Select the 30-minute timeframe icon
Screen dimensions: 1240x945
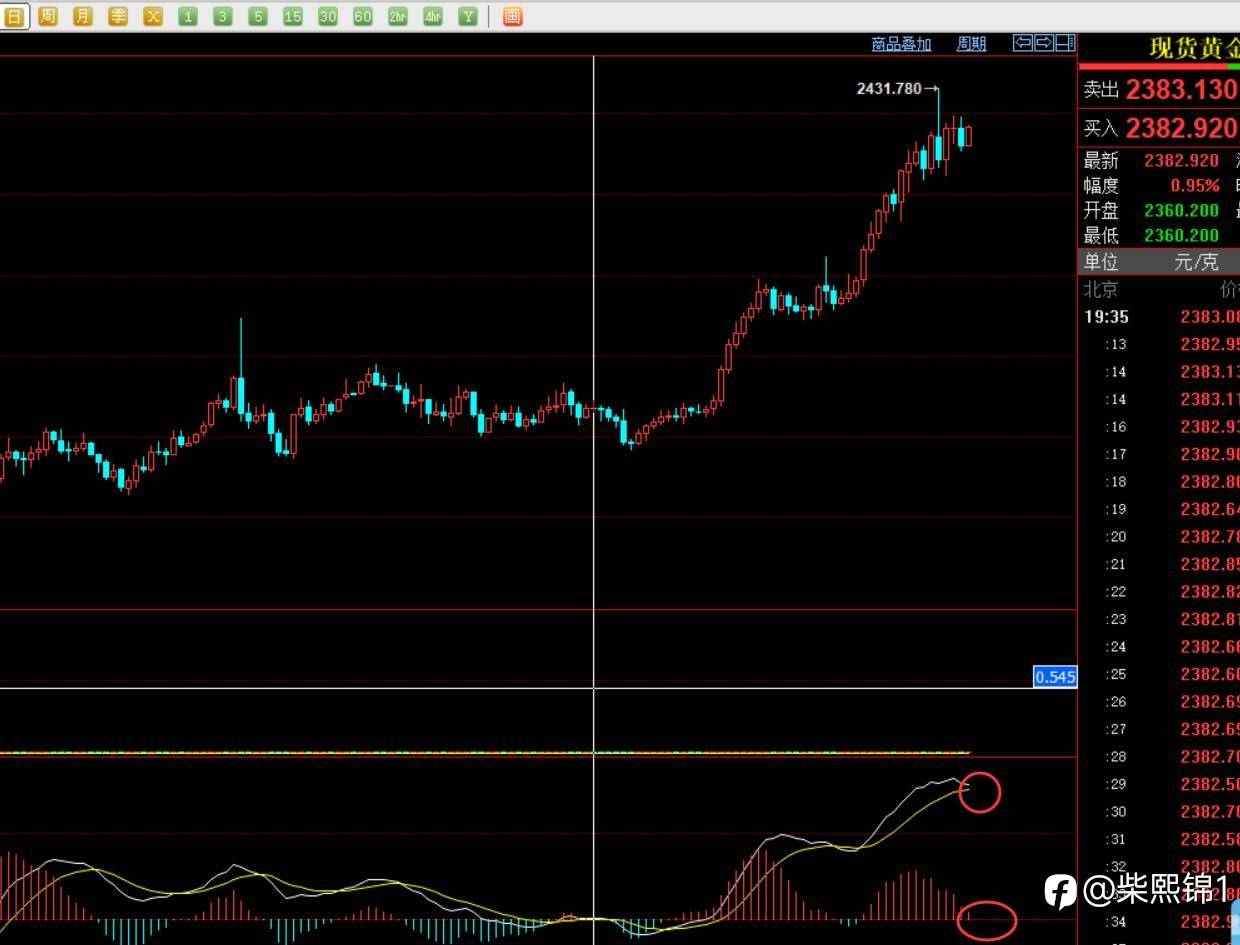(328, 16)
